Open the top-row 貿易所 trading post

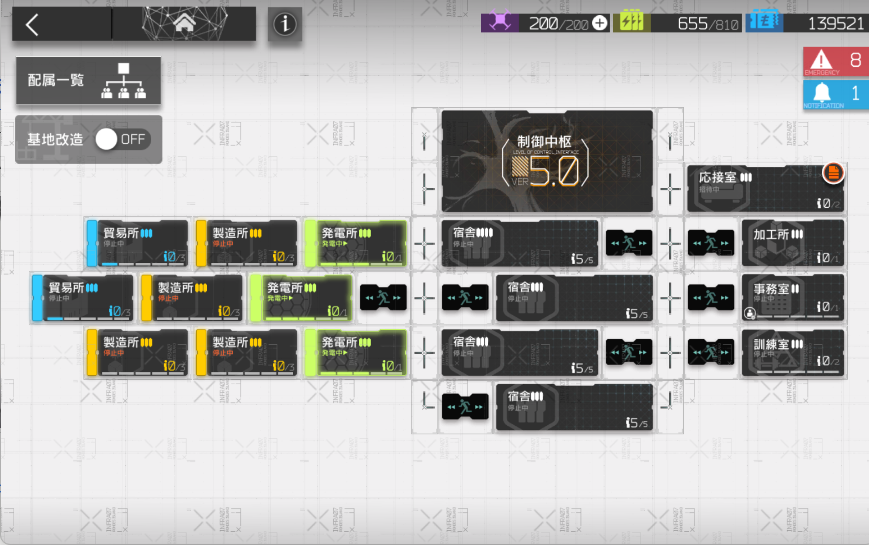(x=137, y=243)
